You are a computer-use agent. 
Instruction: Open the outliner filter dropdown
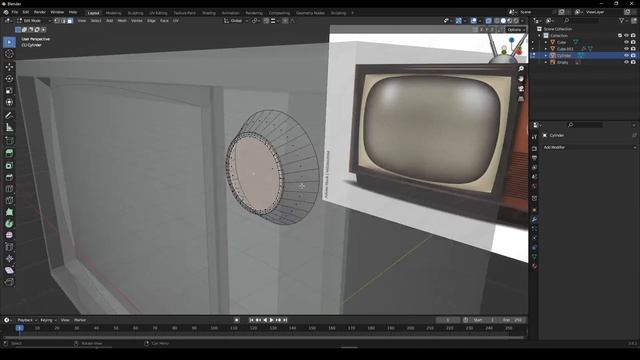(623, 20)
